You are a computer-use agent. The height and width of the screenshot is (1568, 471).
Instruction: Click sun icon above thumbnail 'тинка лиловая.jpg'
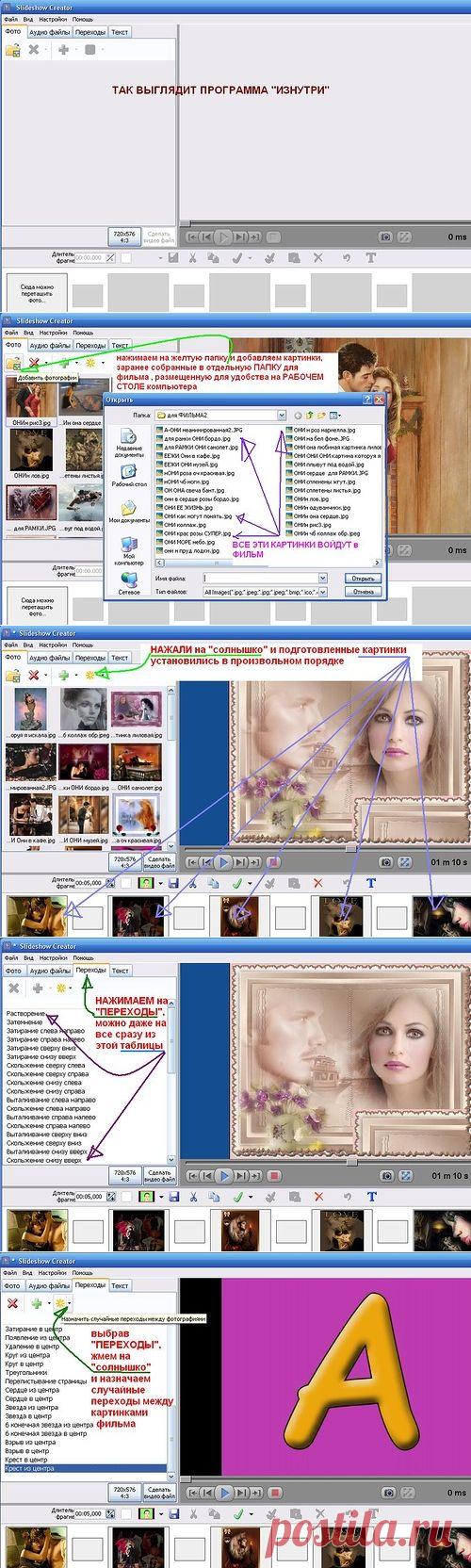[89, 675]
